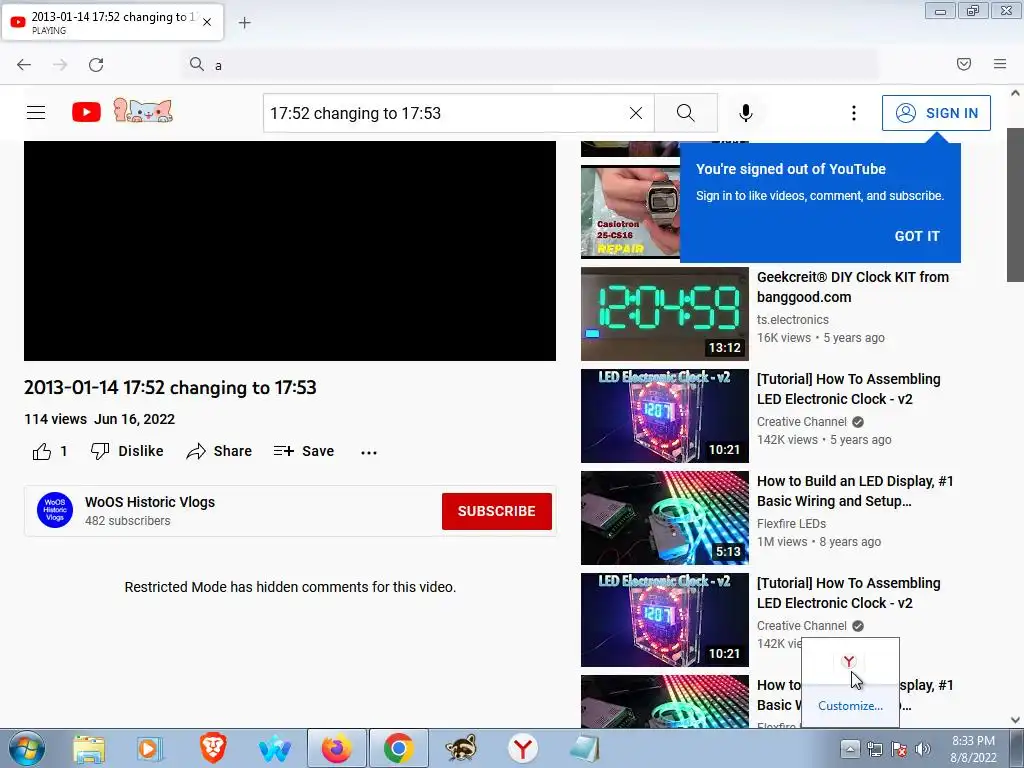
Task: Switch to Chrome in taskbar
Action: [x=399, y=748]
